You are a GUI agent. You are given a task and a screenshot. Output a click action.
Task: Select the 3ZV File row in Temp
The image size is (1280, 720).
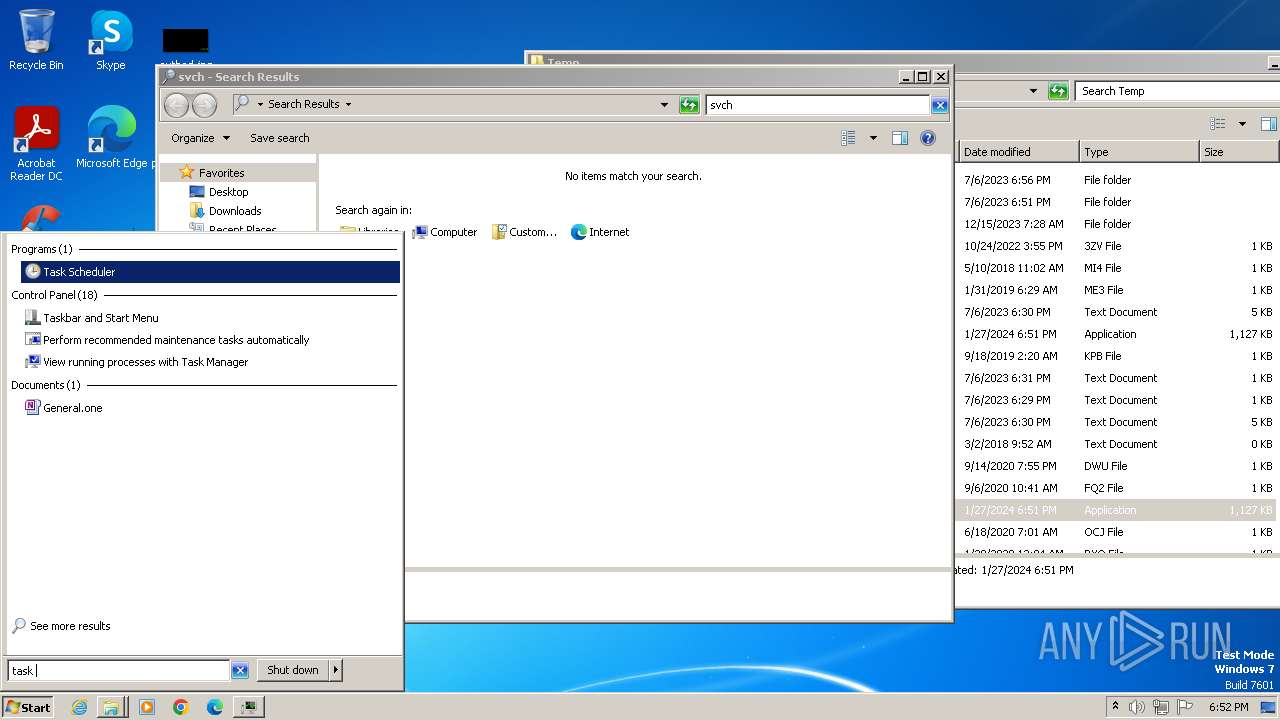coord(1117,246)
